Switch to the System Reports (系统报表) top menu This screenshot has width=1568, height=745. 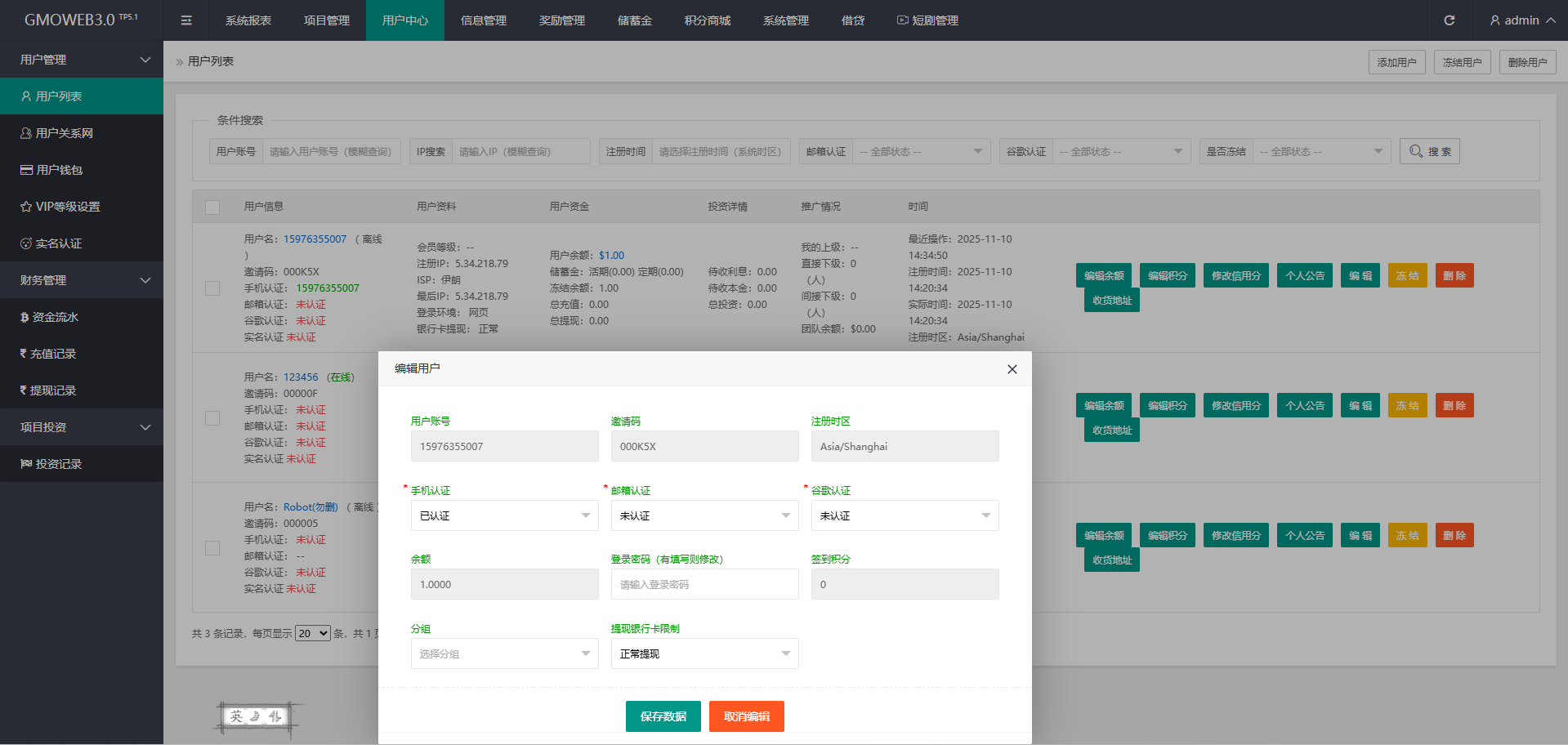248,20
